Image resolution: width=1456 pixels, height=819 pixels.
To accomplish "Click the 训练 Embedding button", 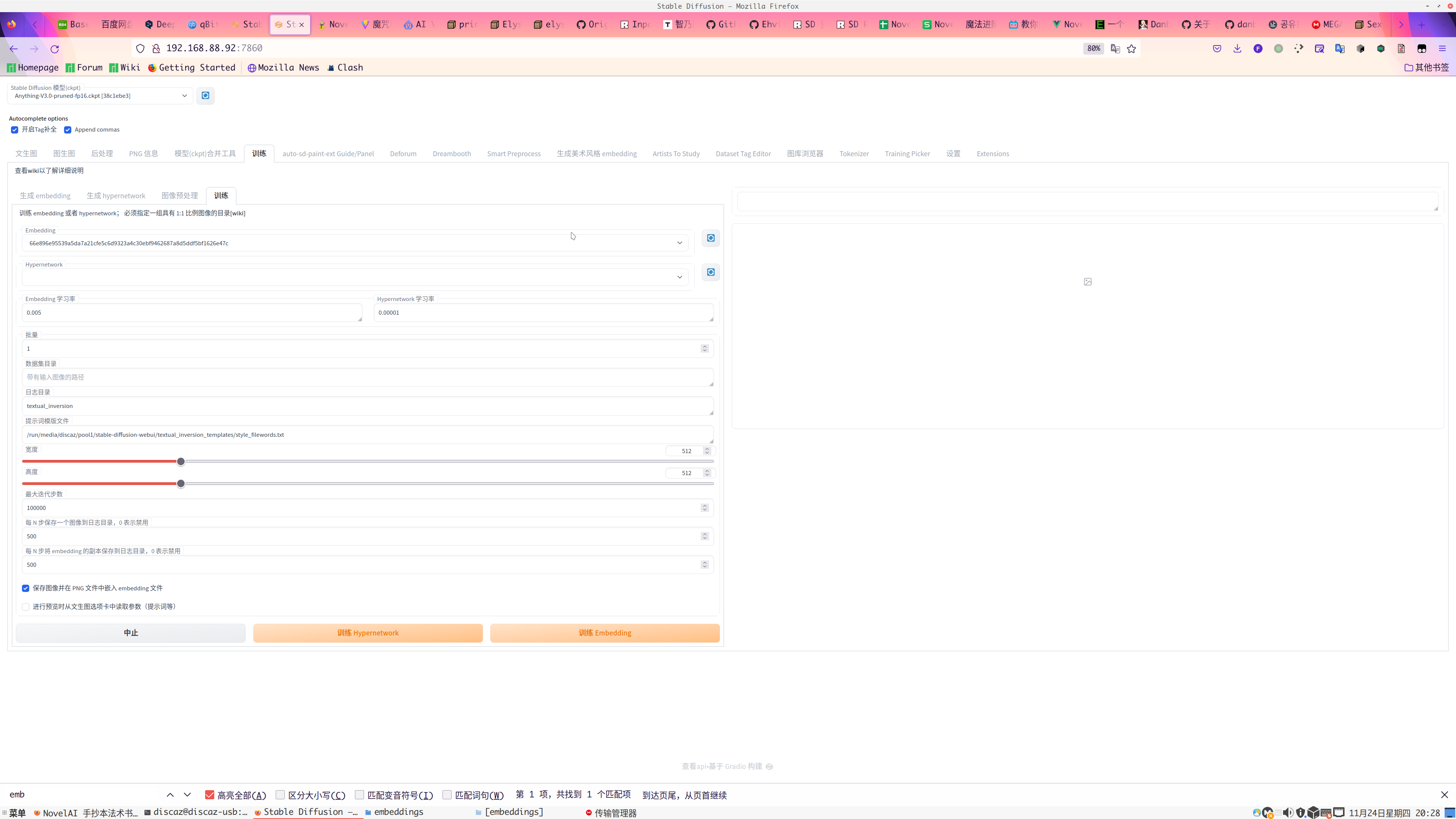I will click(605, 632).
